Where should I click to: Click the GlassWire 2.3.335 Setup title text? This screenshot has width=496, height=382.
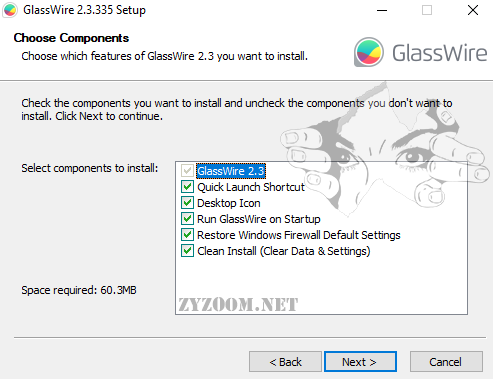point(84,10)
